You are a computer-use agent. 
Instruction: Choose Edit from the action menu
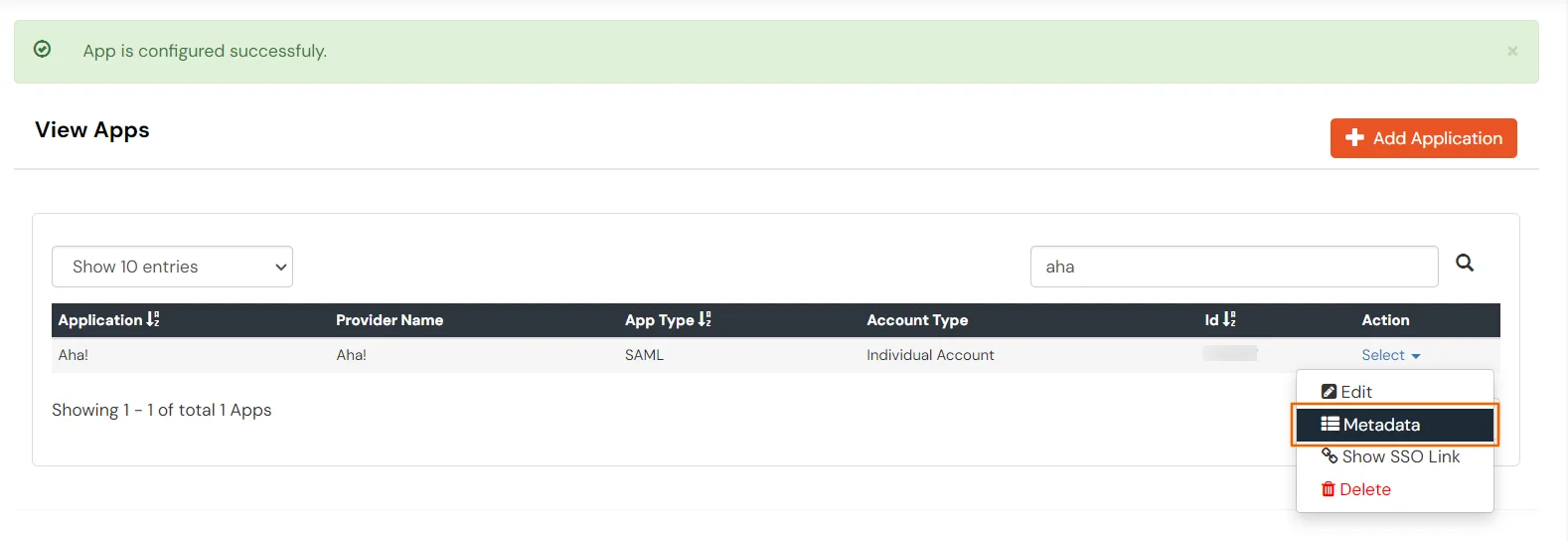click(x=1346, y=392)
